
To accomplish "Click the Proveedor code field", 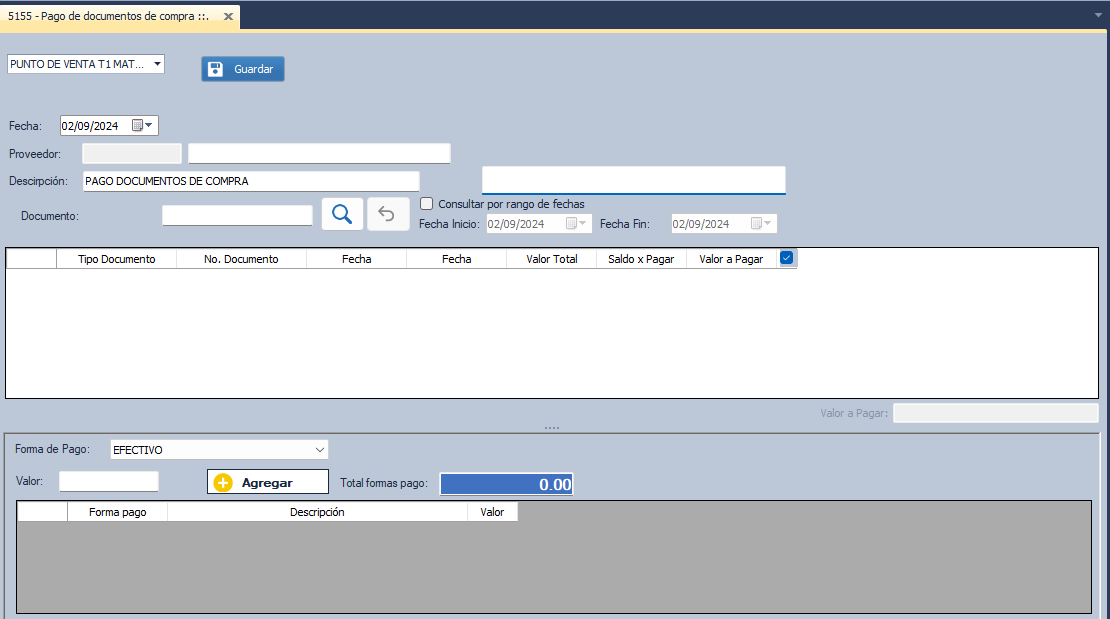I will coord(132,154).
